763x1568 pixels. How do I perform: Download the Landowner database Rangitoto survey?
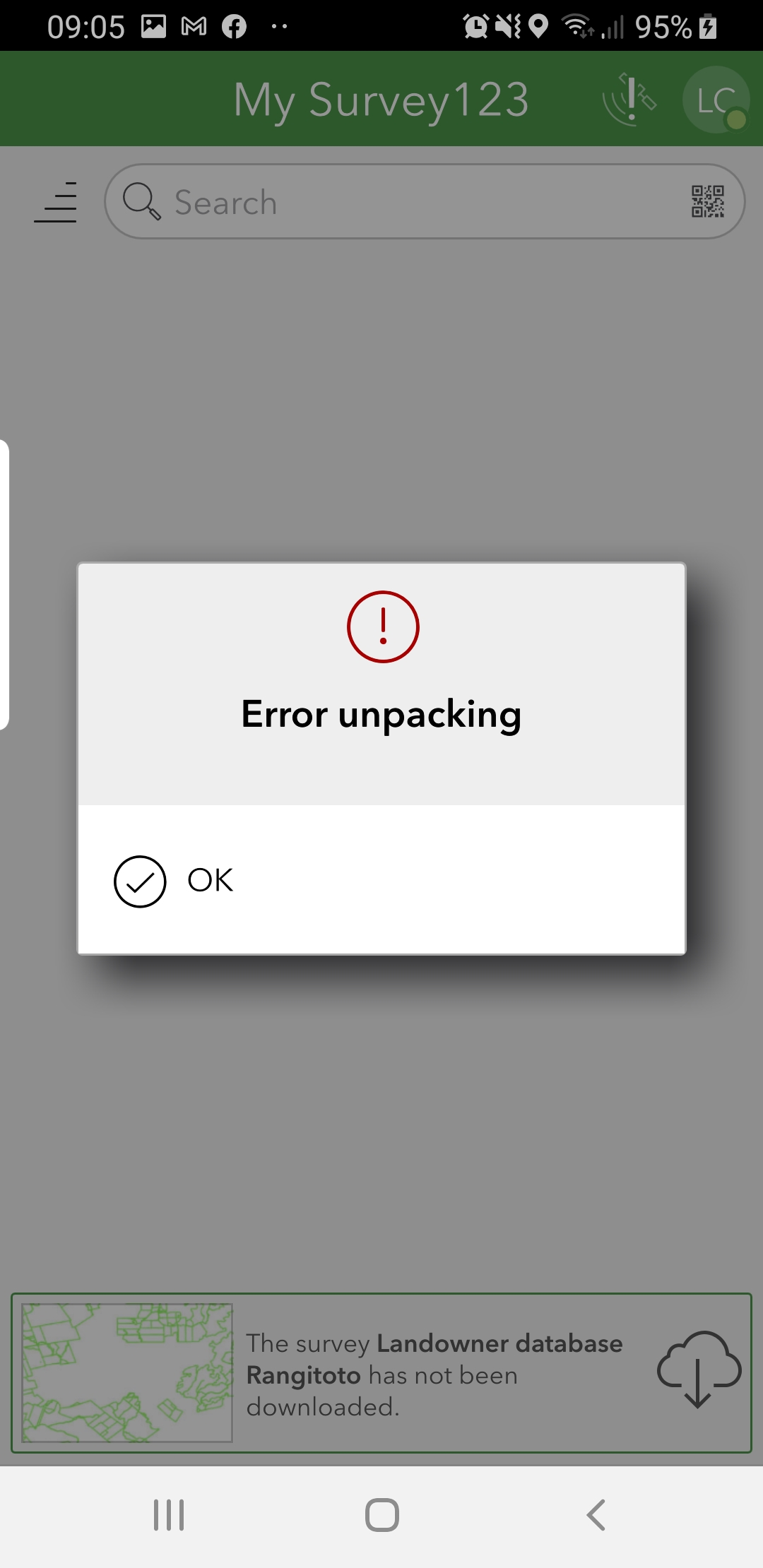(698, 1369)
